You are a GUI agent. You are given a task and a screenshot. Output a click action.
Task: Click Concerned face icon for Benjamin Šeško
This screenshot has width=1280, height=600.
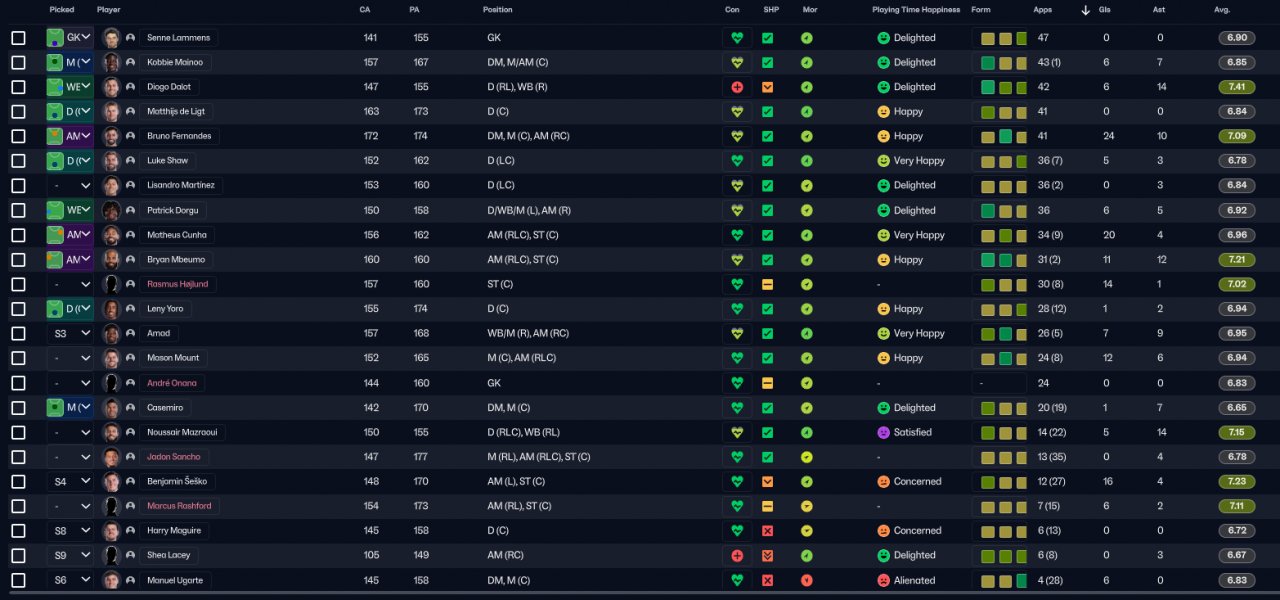point(883,481)
